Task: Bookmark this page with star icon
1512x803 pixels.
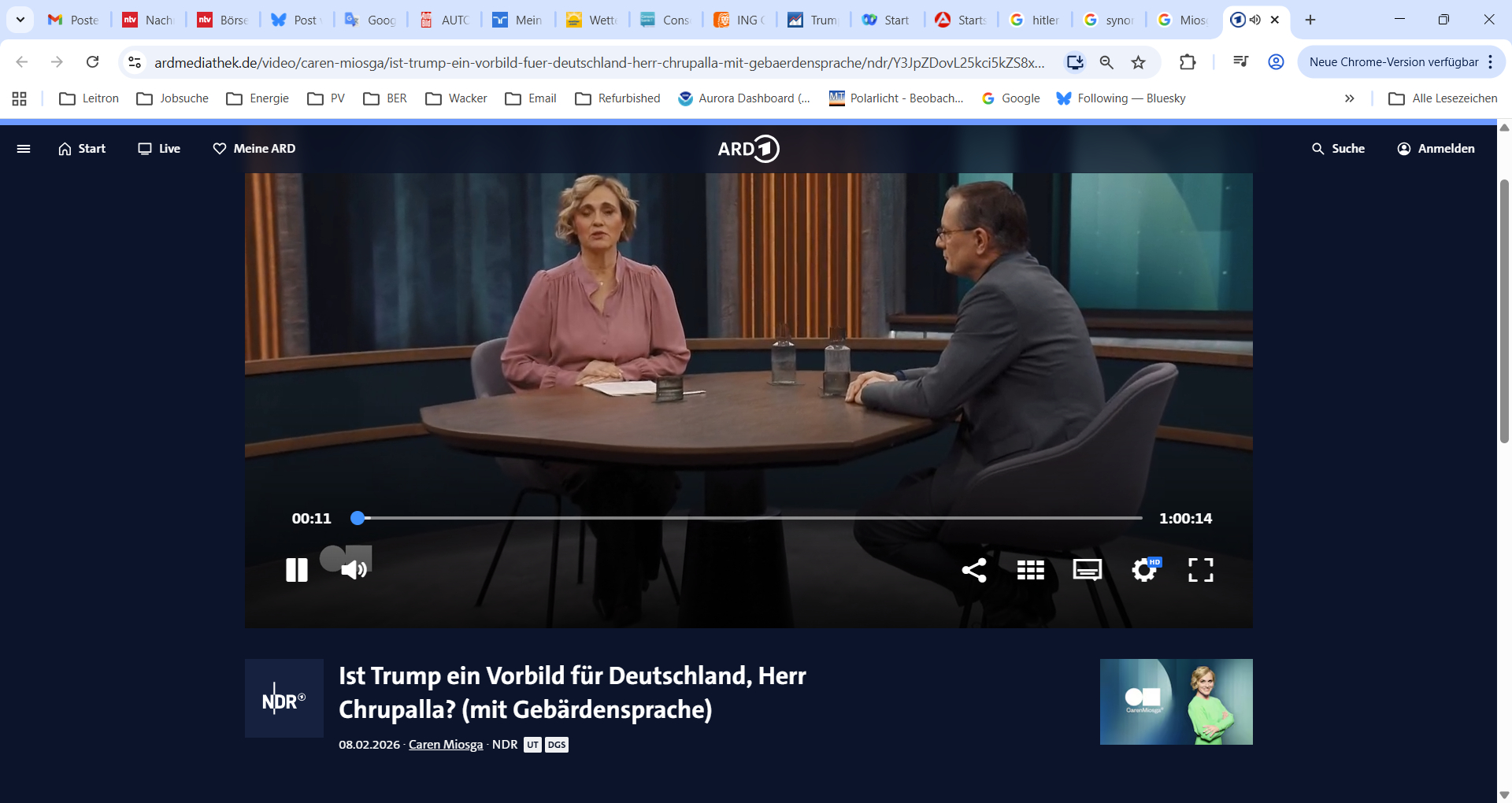Action: (x=1138, y=62)
